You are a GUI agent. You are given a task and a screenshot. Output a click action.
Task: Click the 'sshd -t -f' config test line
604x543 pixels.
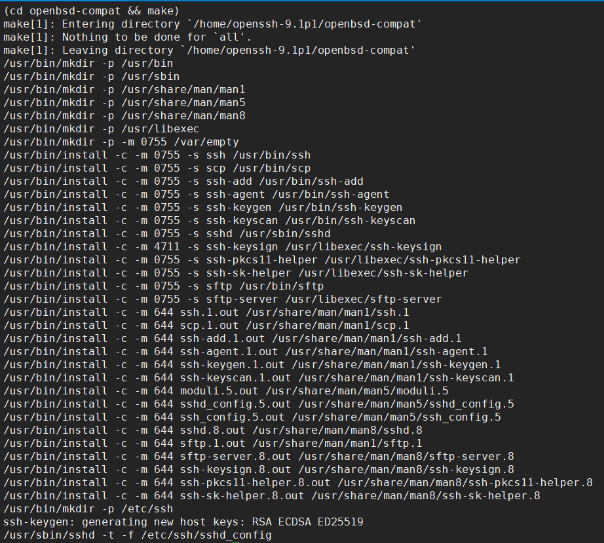(136, 534)
